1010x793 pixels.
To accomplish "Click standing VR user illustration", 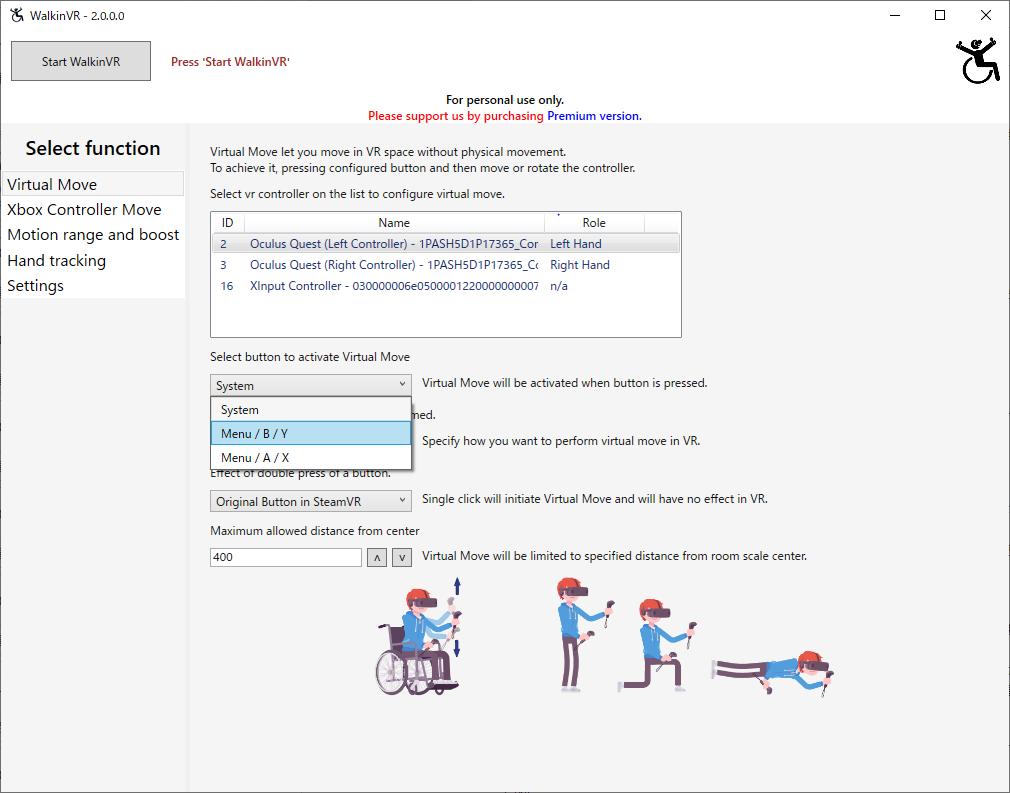I will [x=584, y=635].
